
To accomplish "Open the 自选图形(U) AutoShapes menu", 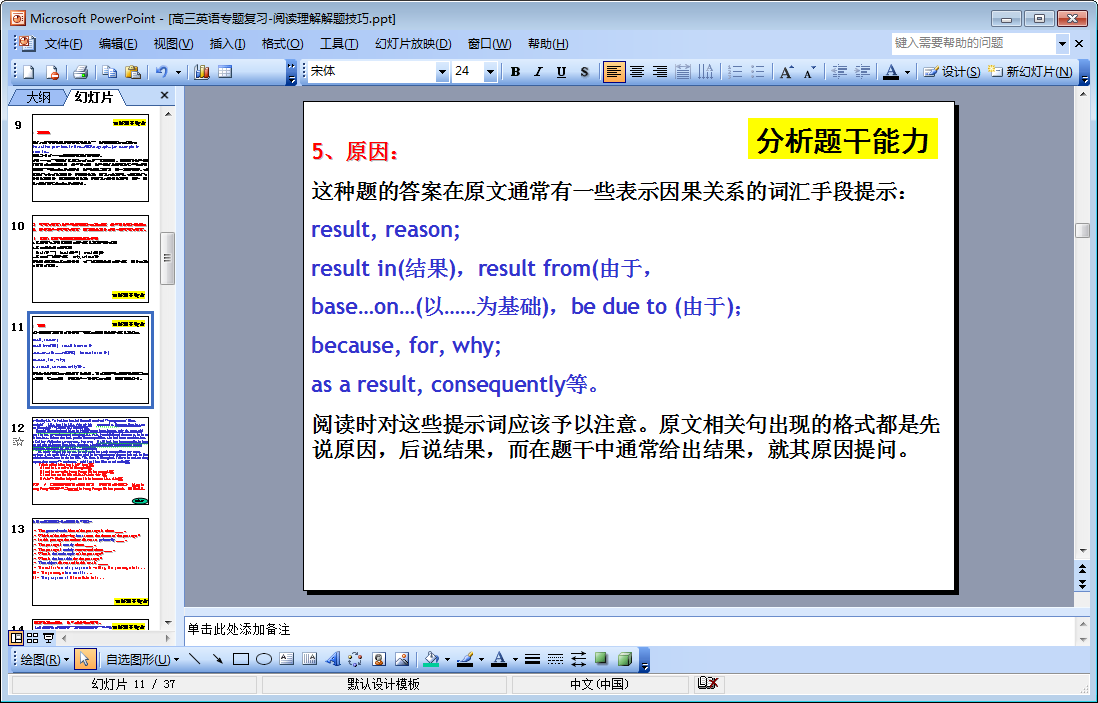I will click(x=142, y=659).
